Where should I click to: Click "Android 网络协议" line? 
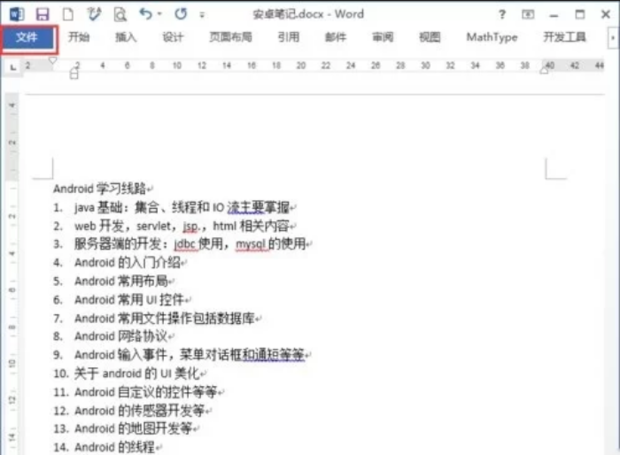(x=122, y=336)
